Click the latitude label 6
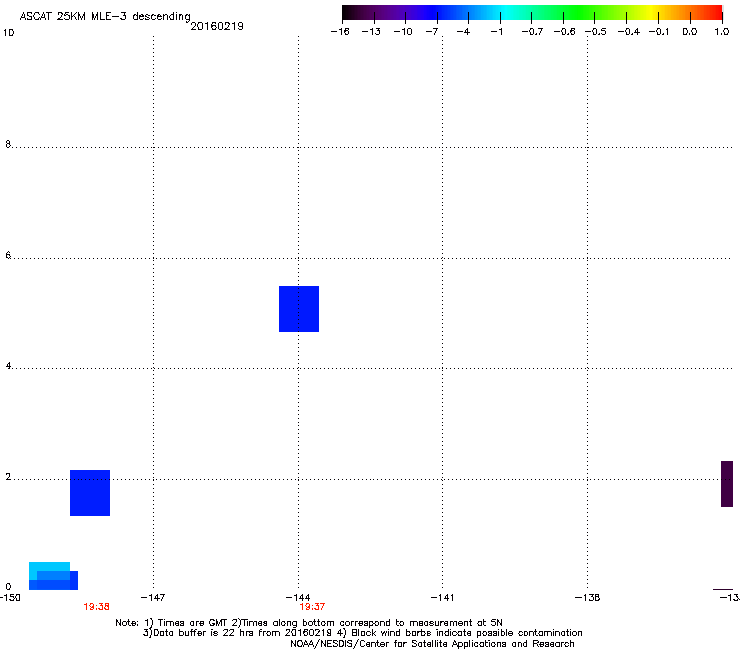Viewport: 740px width, 650px height. 8,255
